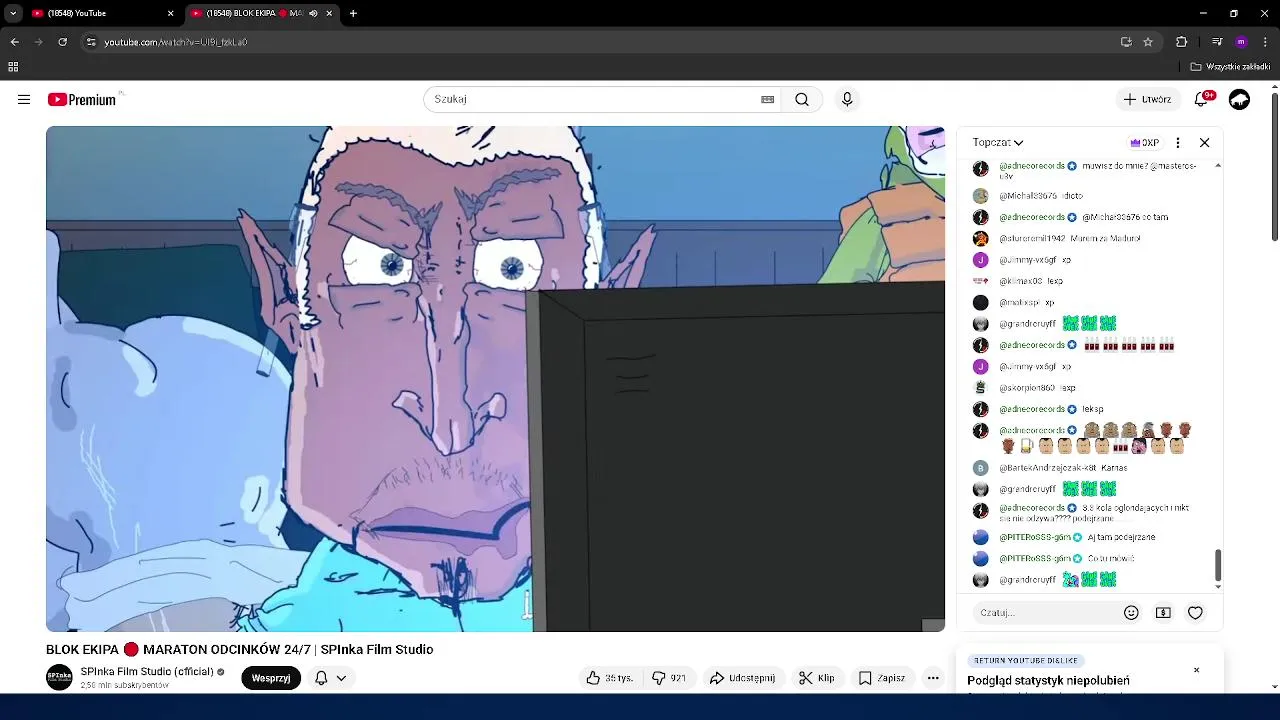The width and height of the screenshot is (1280, 720).
Task: Mute the BLOK EKIPA tab audio
Action: [x=313, y=13]
